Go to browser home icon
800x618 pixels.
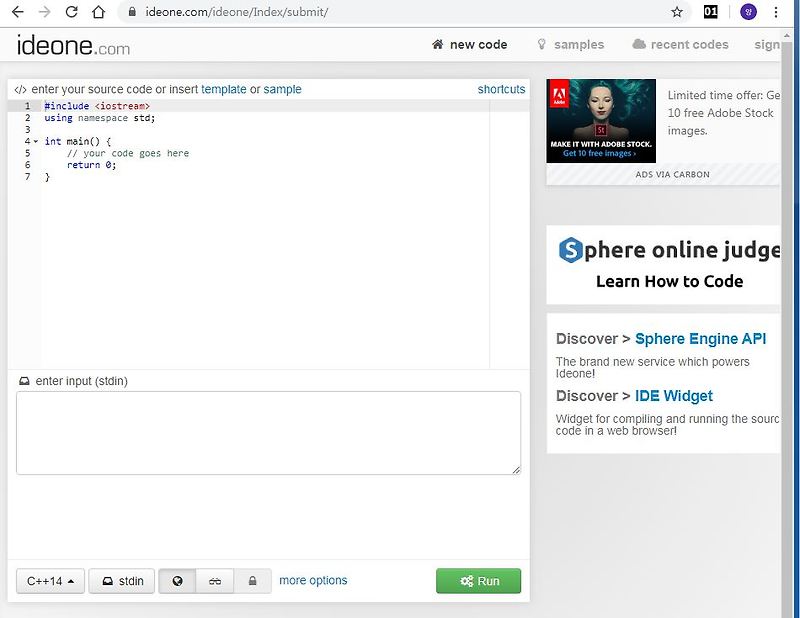98,12
